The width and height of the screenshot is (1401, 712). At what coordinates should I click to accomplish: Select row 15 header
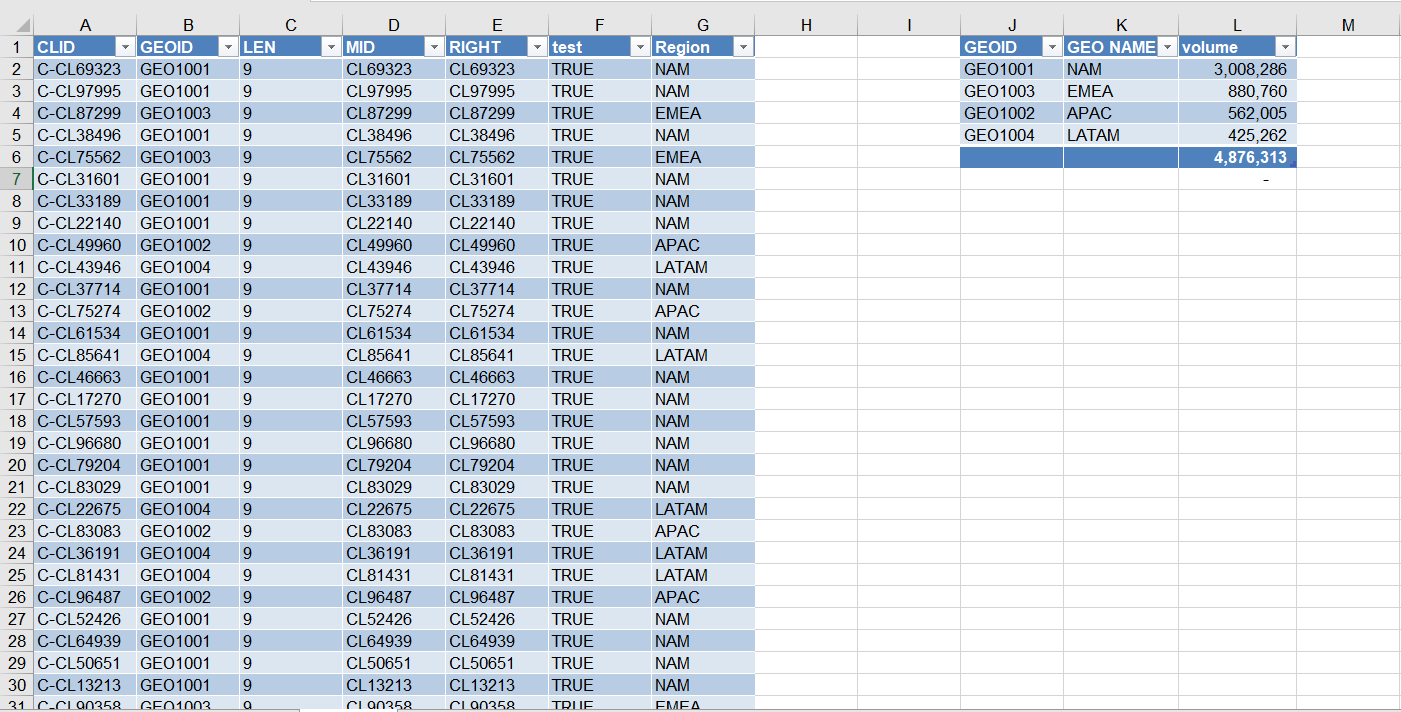click(16, 355)
